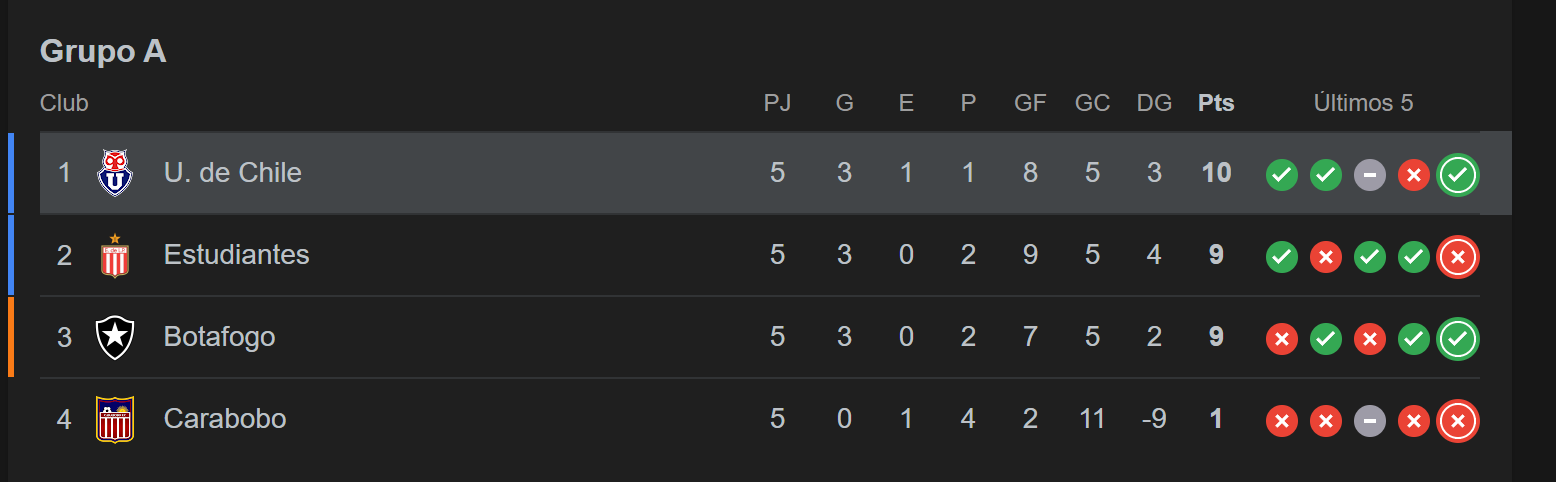Click Carabobo's most recent loss icon
Image resolution: width=1556 pixels, height=482 pixels.
pyautogui.click(x=1458, y=421)
